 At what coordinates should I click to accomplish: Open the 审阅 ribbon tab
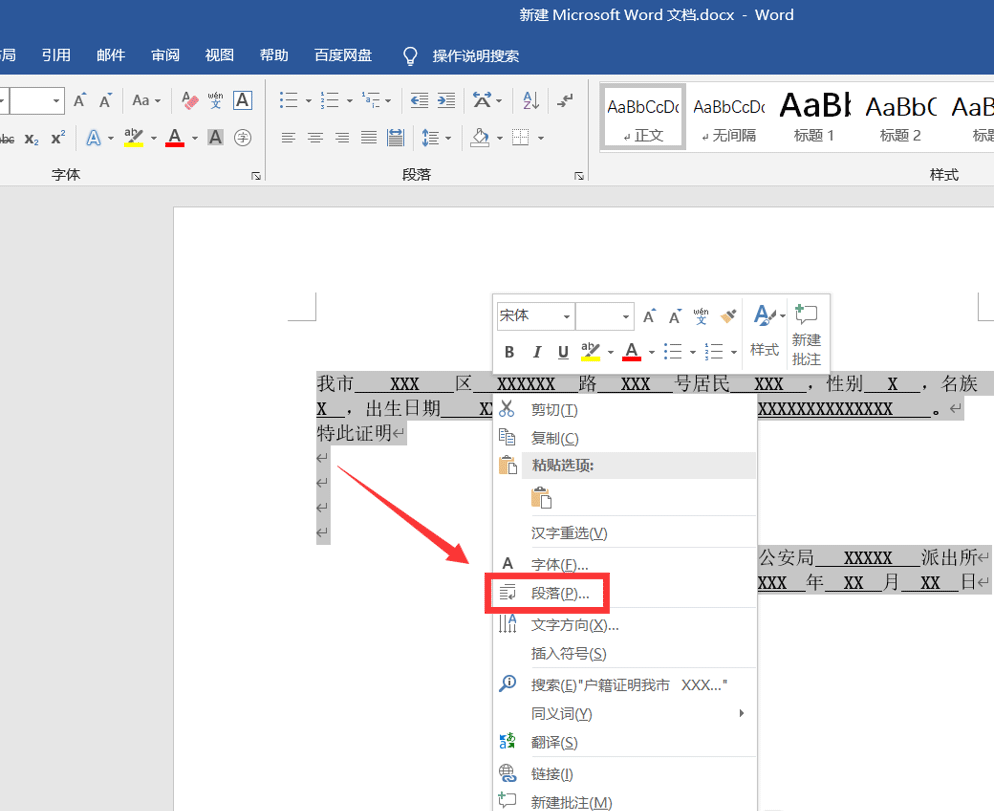[x=166, y=55]
